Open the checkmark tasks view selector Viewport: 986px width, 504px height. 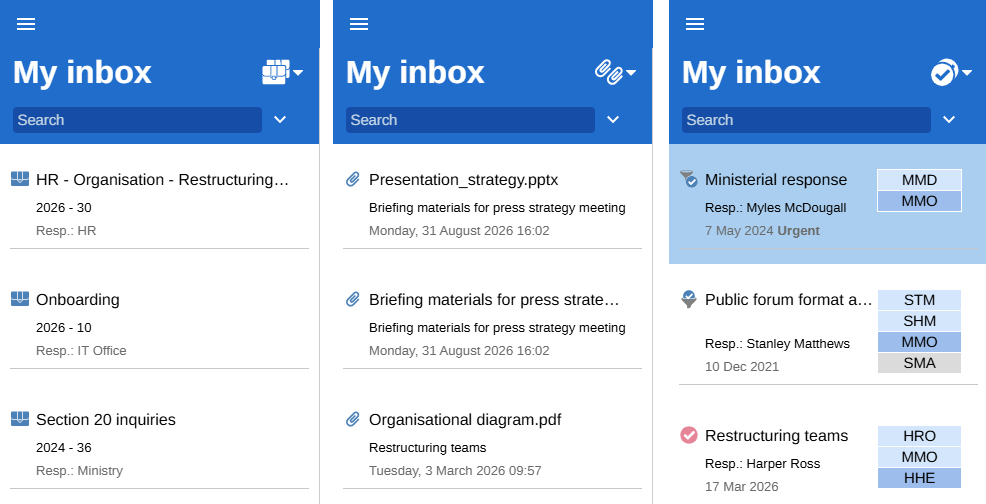coord(951,72)
